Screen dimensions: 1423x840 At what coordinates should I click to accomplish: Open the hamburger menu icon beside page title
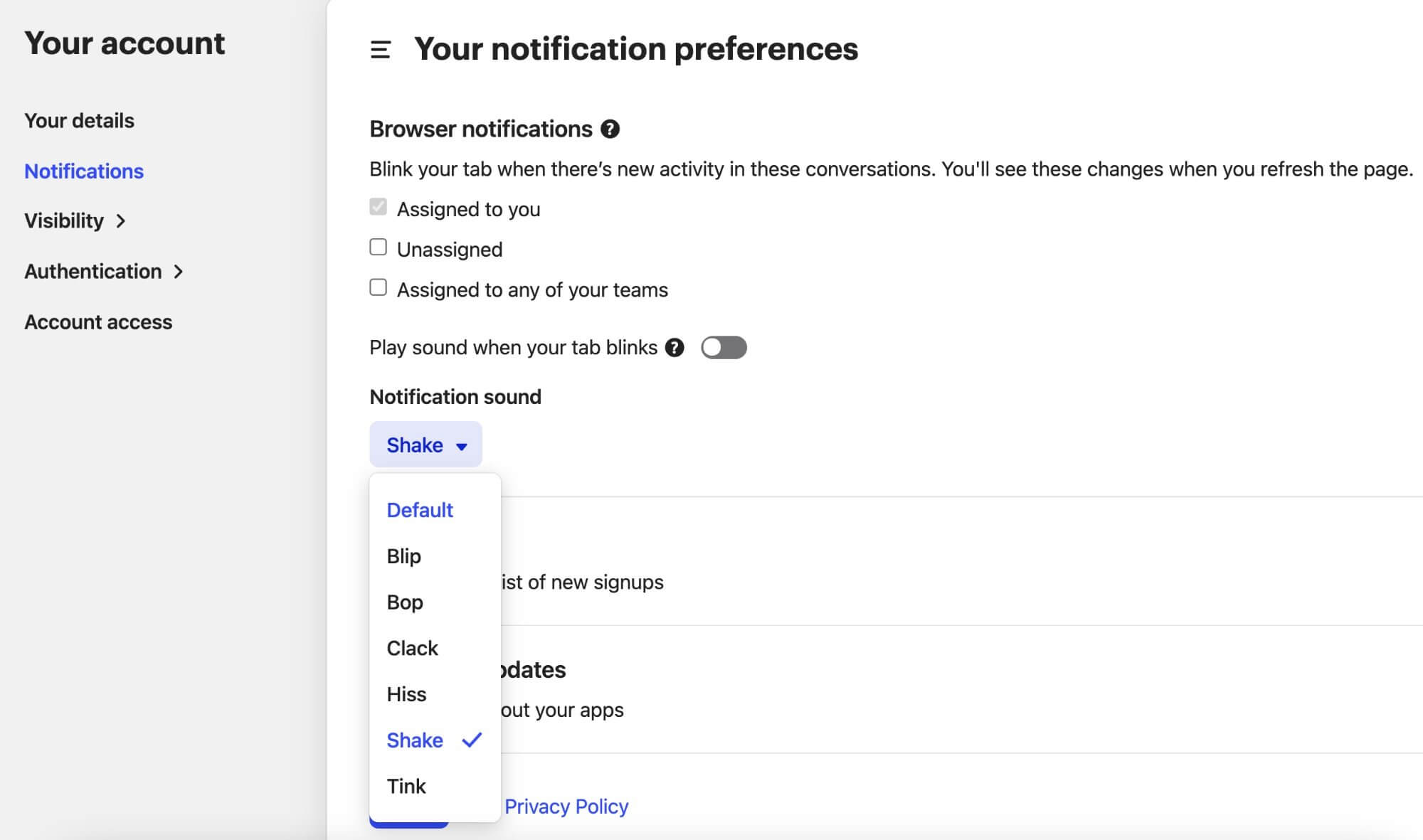point(381,50)
